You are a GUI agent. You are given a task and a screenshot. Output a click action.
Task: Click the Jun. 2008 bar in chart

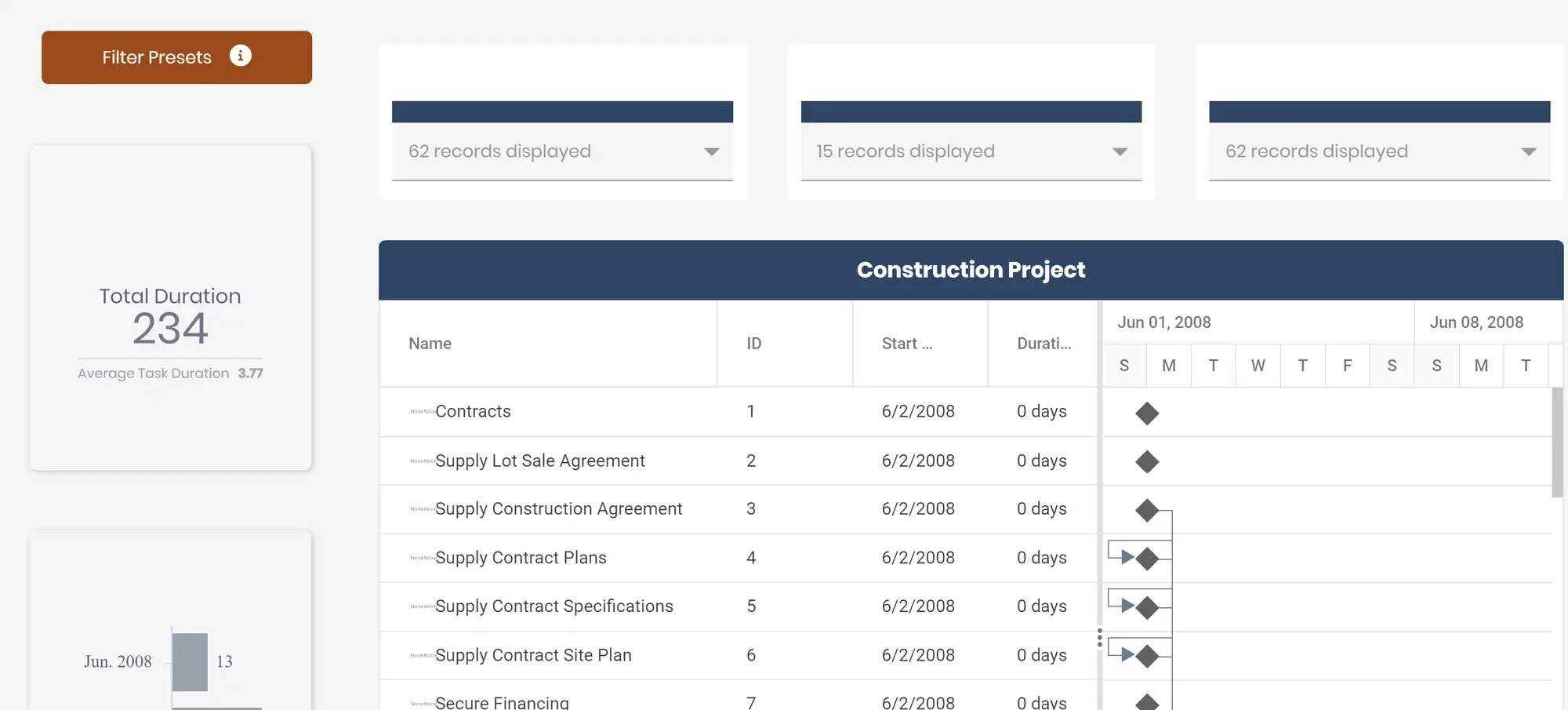pyautogui.click(x=190, y=662)
